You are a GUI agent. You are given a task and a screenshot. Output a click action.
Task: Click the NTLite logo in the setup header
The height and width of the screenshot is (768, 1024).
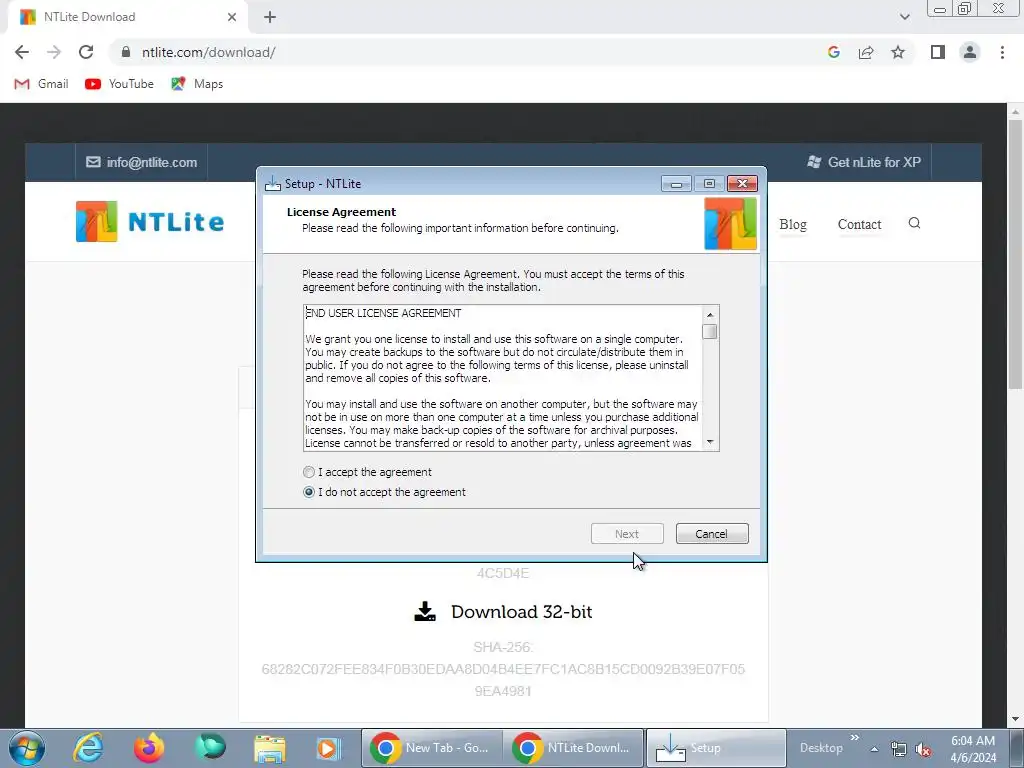(x=730, y=224)
